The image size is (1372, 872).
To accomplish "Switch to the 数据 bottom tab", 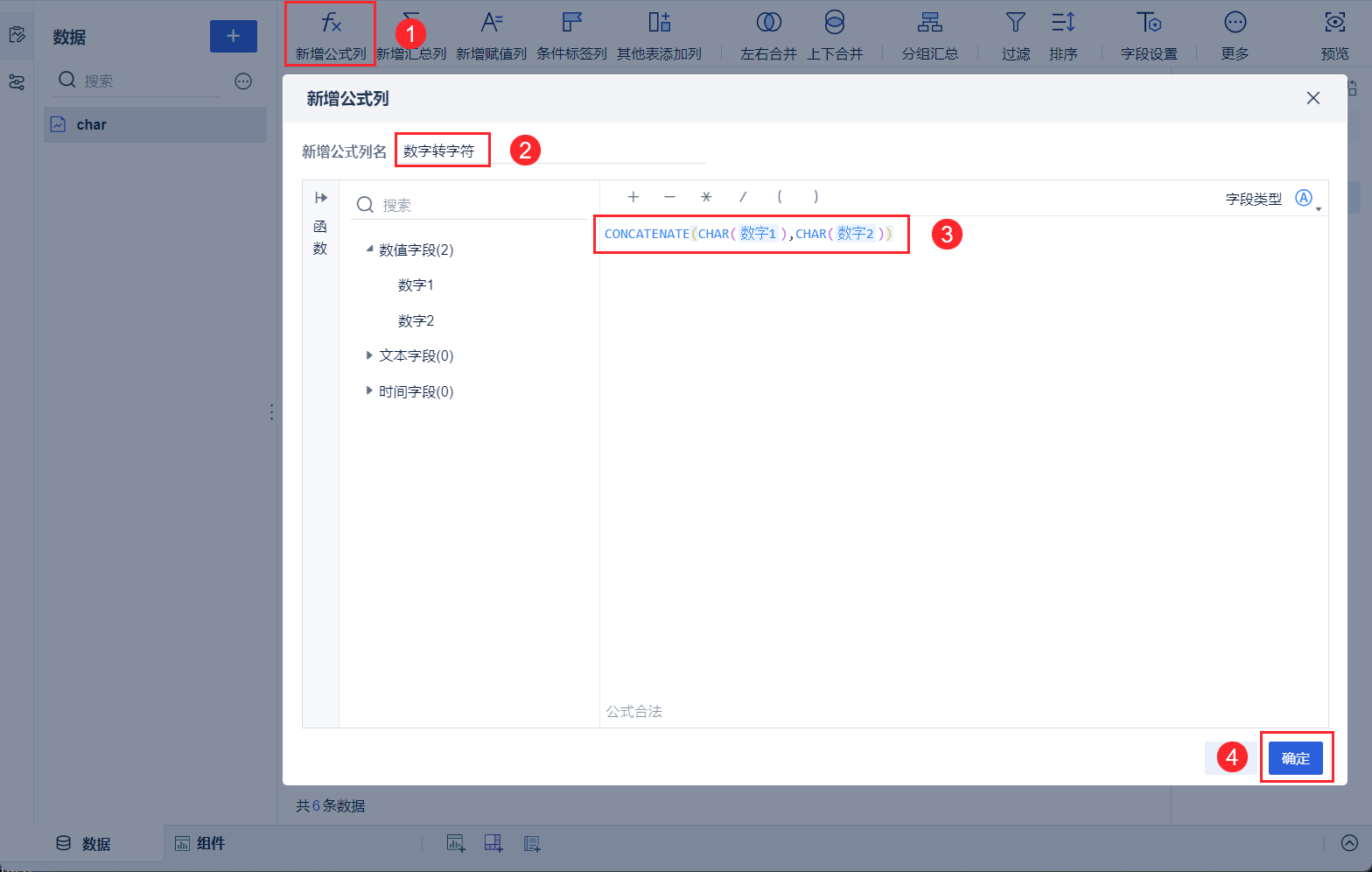I will click(84, 844).
